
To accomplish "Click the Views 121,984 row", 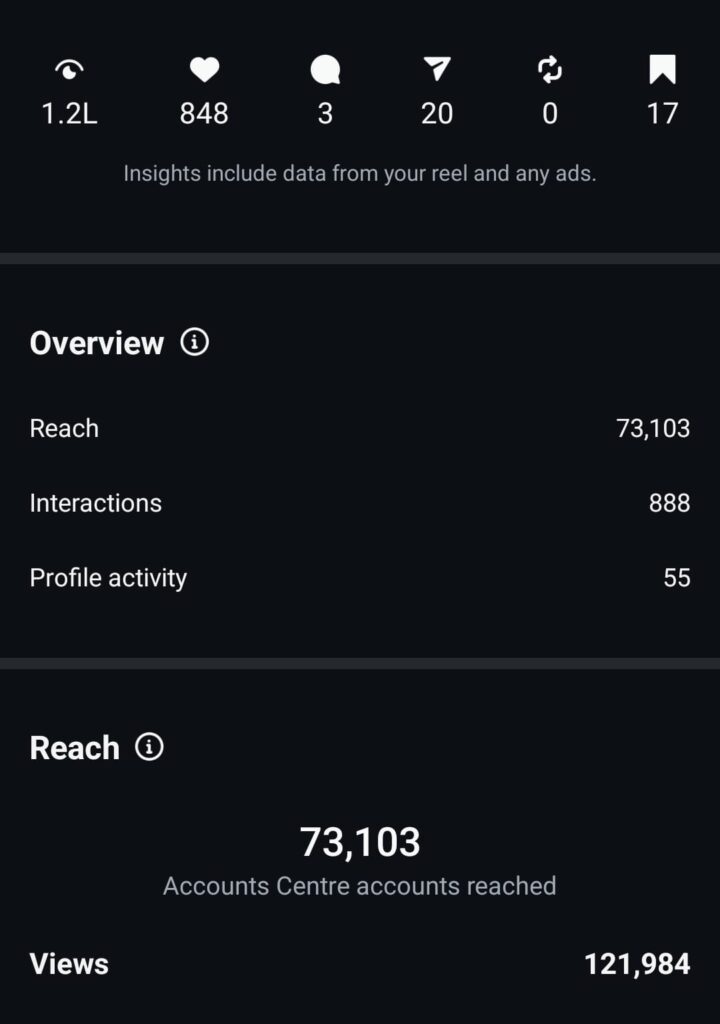I will [360, 964].
